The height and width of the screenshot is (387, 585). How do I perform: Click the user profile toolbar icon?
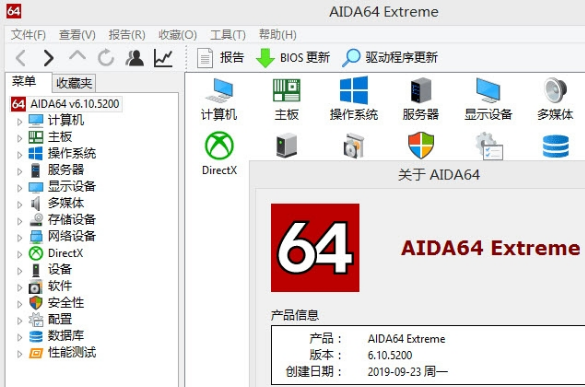click(135, 58)
